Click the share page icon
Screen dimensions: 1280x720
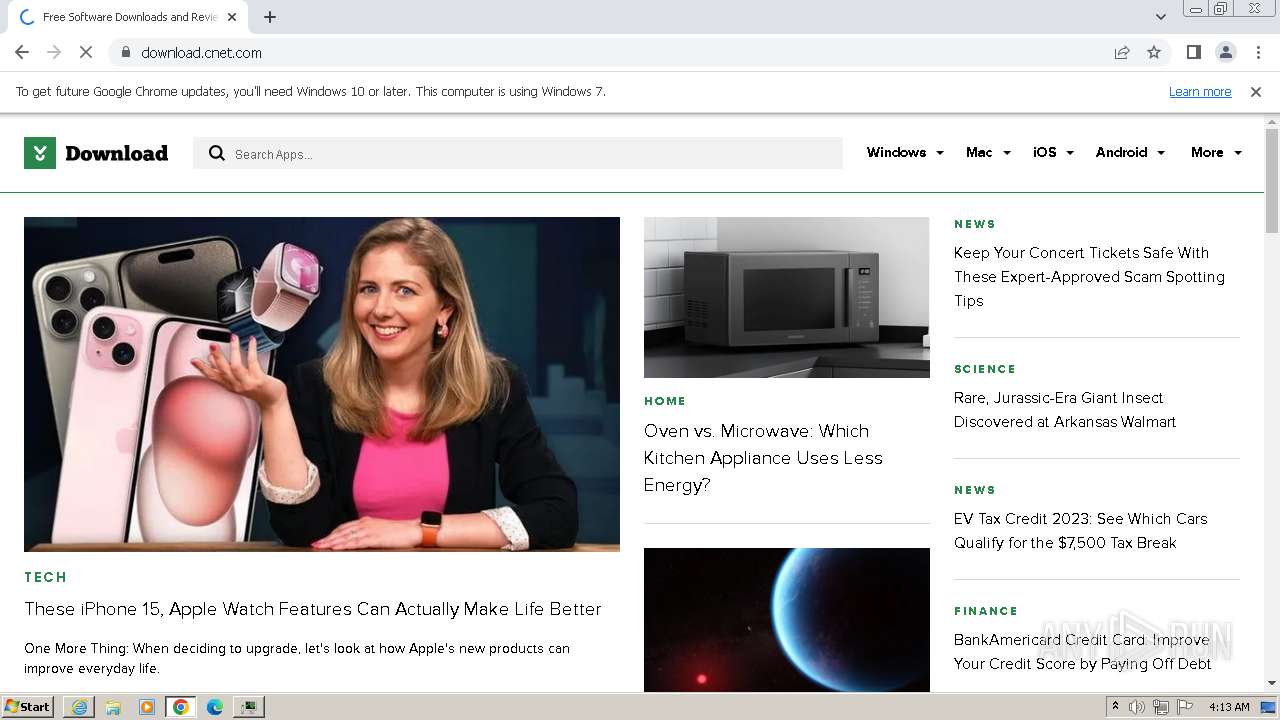coord(1122,52)
